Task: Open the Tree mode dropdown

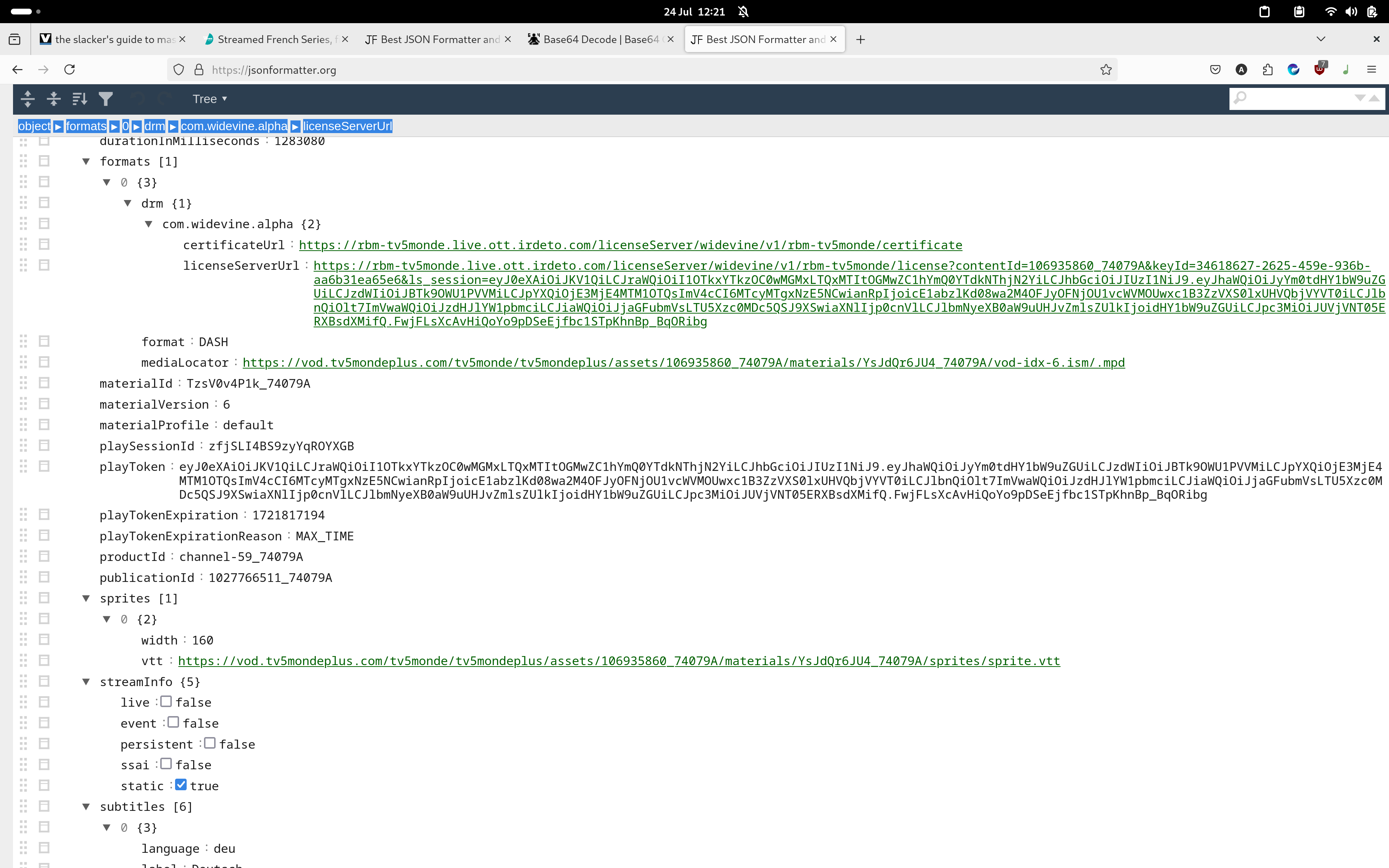Action: pos(209,99)
